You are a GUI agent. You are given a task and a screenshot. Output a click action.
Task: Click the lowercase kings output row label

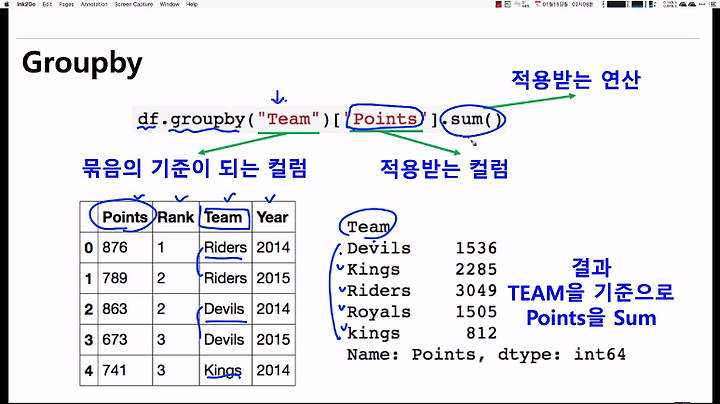373,334
